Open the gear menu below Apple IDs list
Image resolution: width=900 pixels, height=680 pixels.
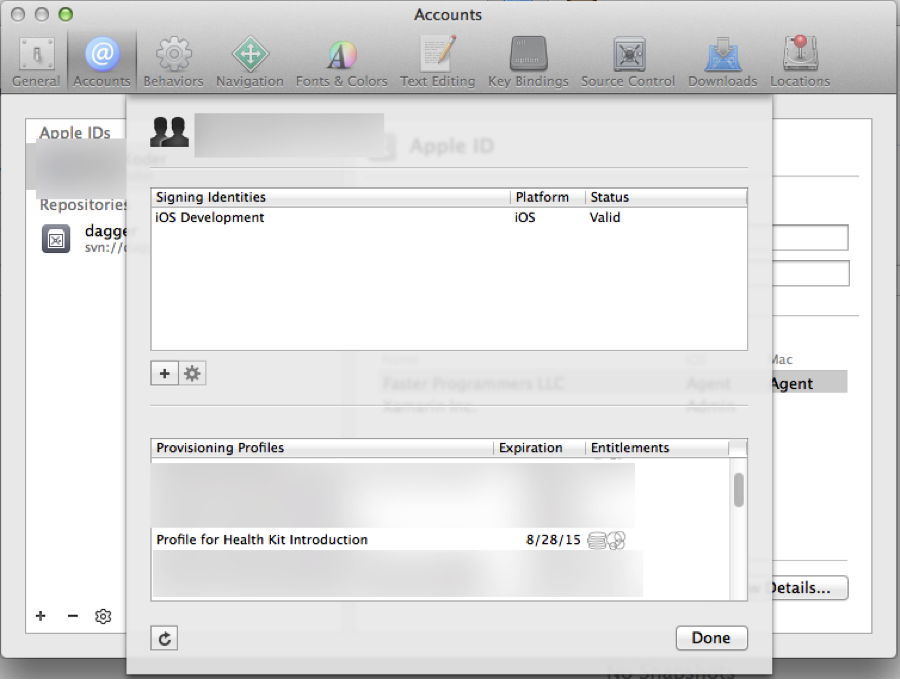[x=102, y=616]
